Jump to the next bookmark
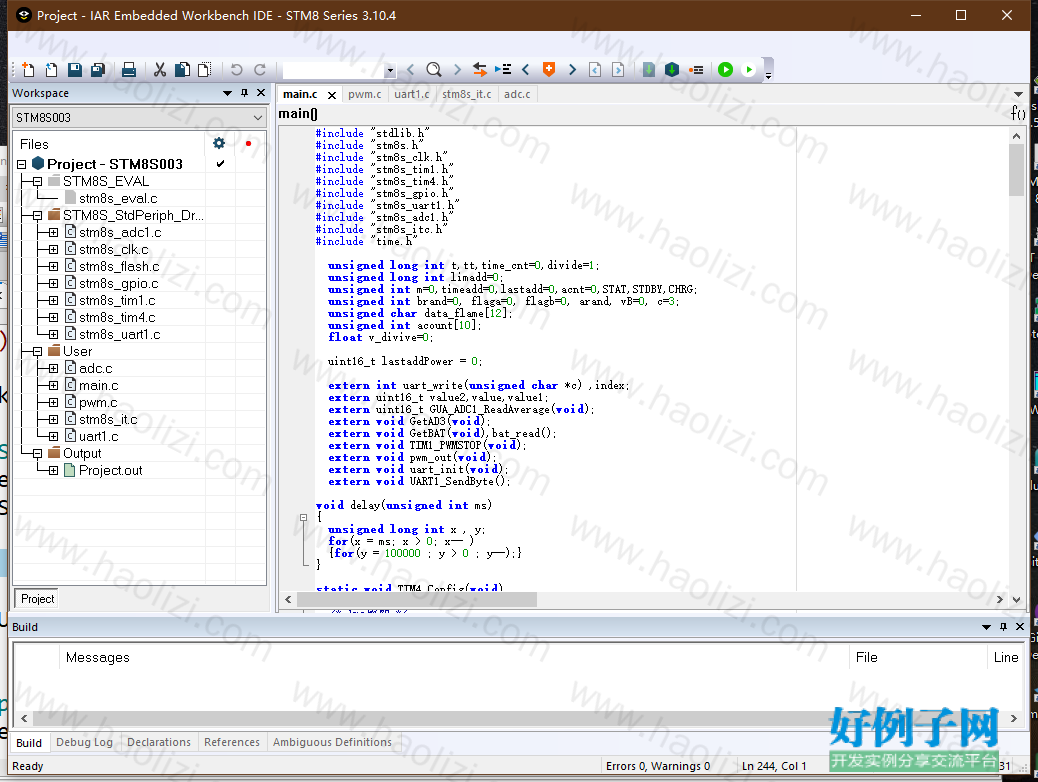This screenshot has width=1038, height=782. [572, 70]
